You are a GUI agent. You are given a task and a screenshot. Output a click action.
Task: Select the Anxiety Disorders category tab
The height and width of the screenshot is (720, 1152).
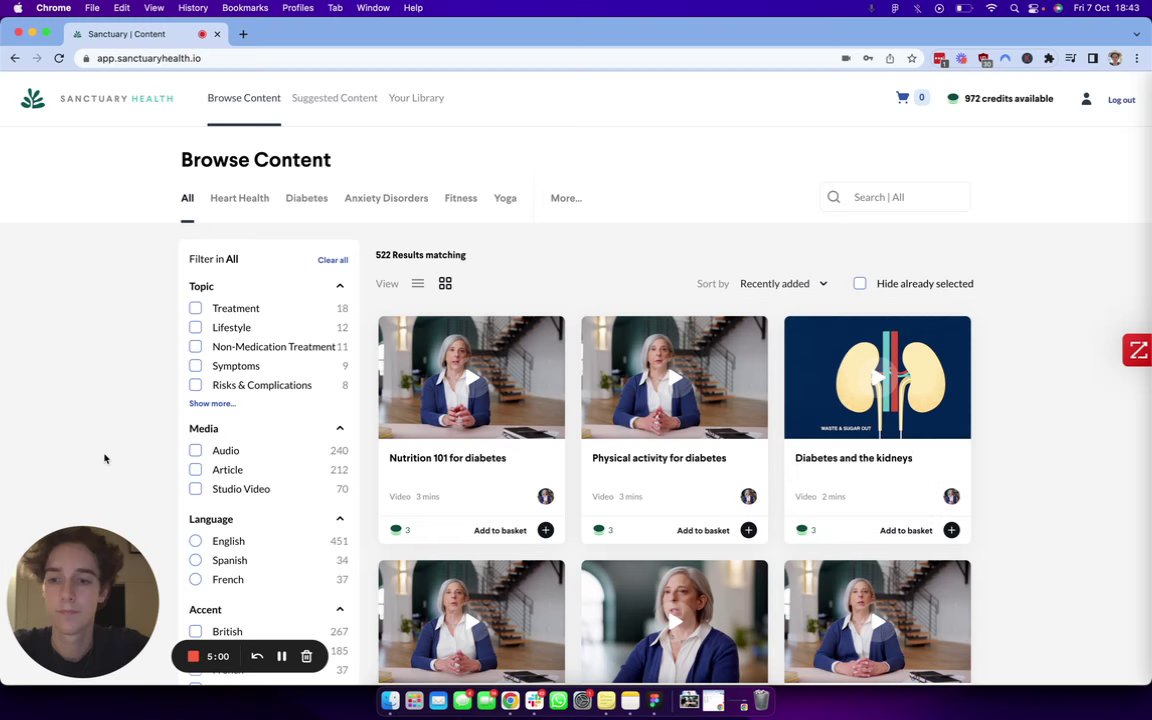pyautogui.click(x=386, y=198)
